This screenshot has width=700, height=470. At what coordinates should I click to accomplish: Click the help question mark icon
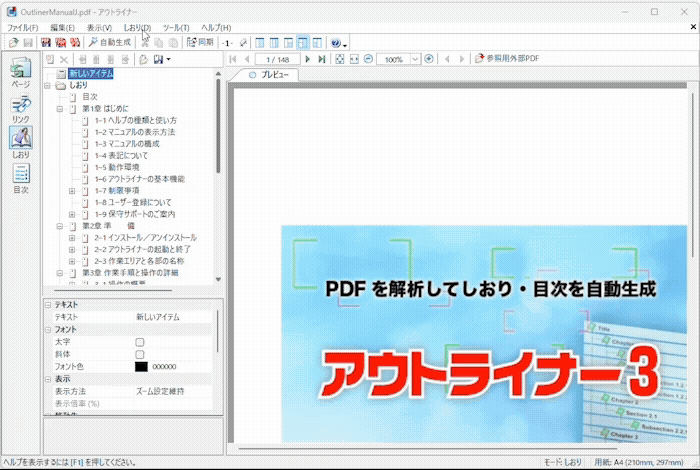coord(334,43)
